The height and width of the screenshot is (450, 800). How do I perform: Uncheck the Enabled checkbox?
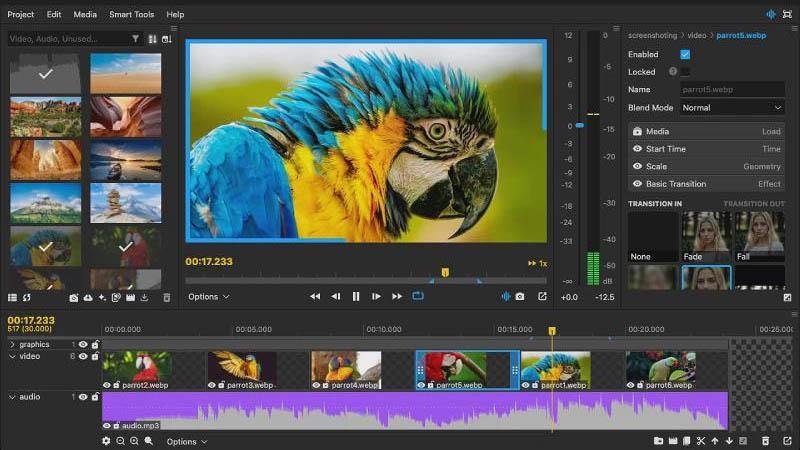coord(685,54)
